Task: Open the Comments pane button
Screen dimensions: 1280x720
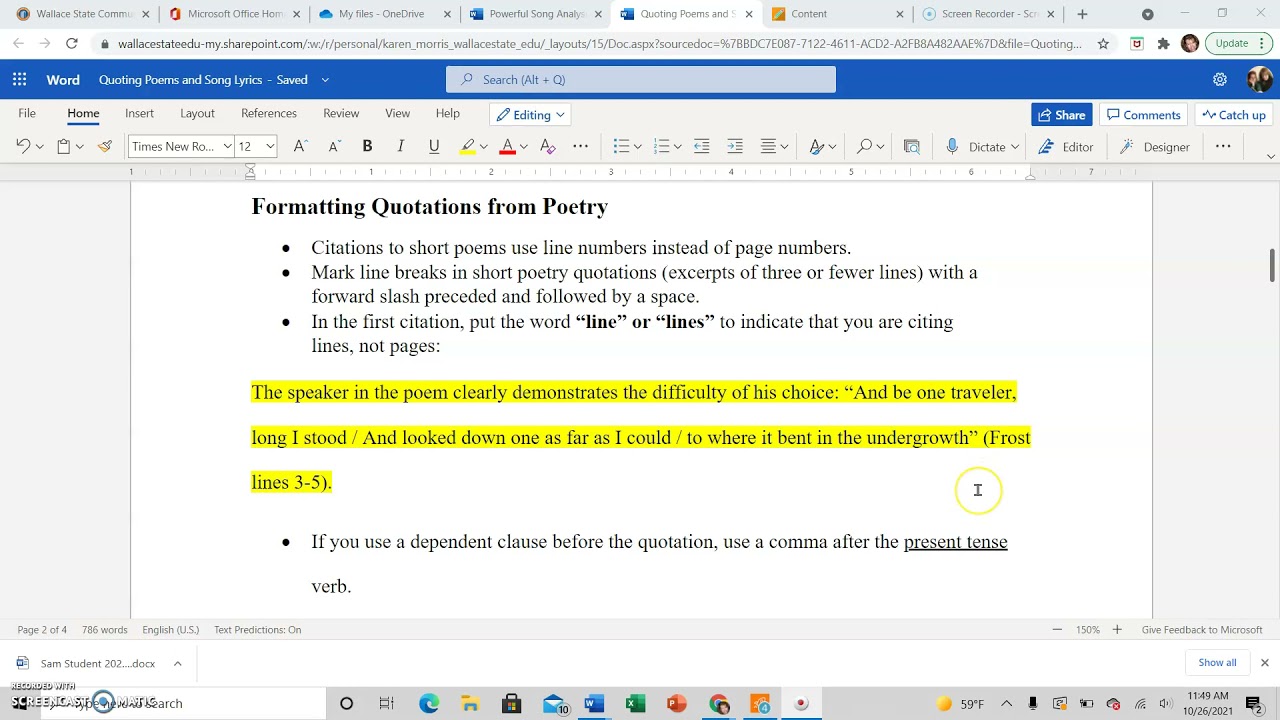Action: tap(1143, 115)
